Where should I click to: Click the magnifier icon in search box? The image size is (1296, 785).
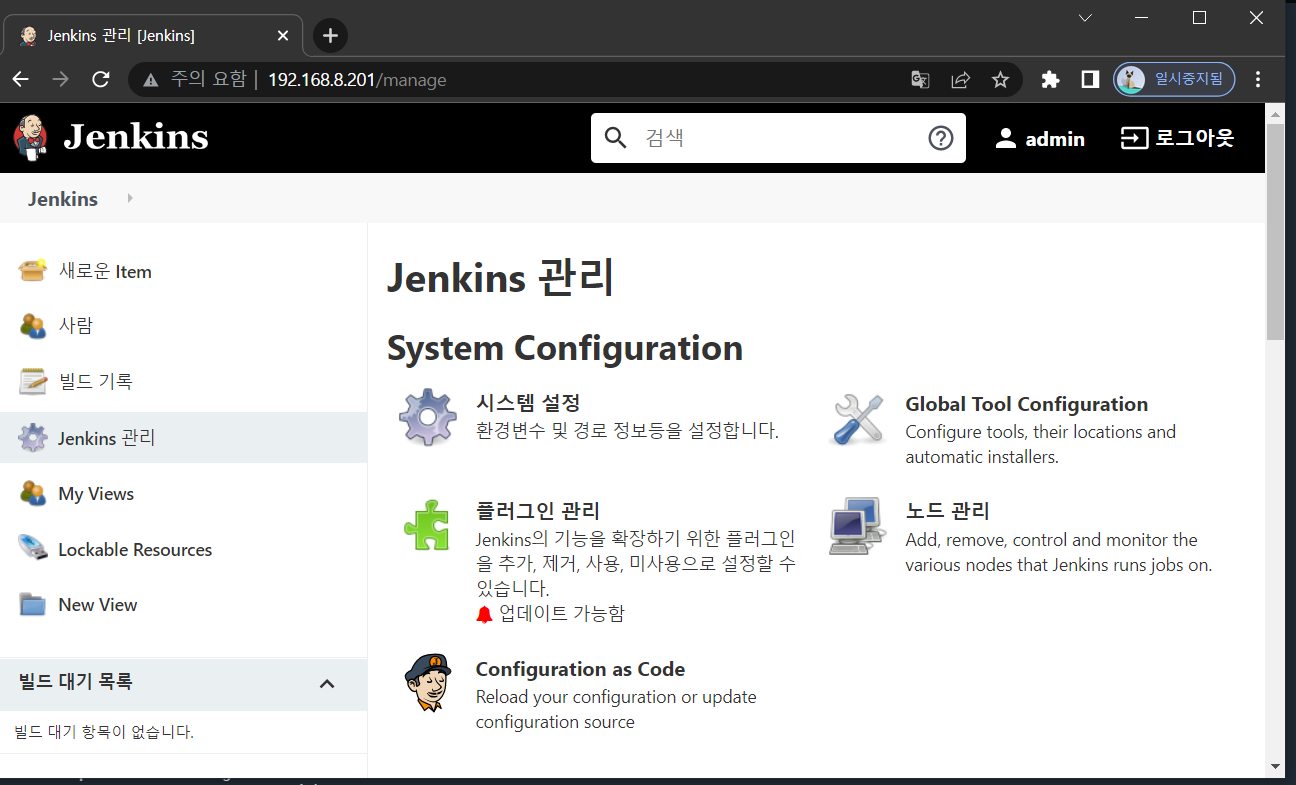(617, 138)
